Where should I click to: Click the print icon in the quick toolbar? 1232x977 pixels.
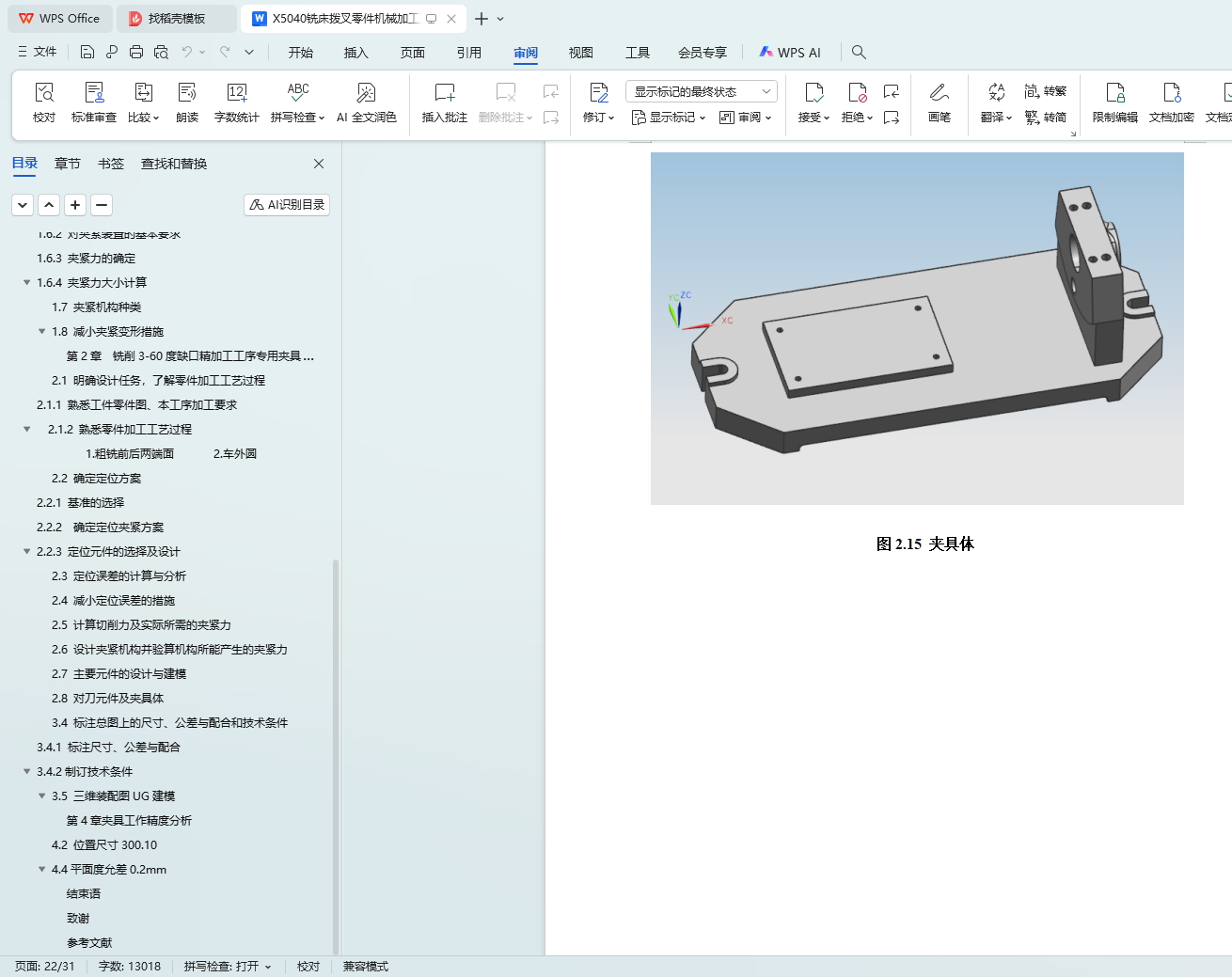tap(136, 52)
